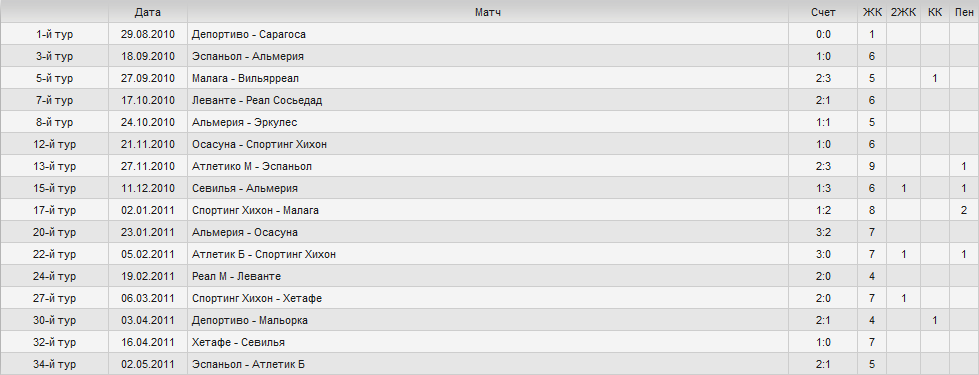Open the Атлетико М - Эспаньол match
Image resolution: width=979 pixels, height=375 pixels.
point(252,167)
